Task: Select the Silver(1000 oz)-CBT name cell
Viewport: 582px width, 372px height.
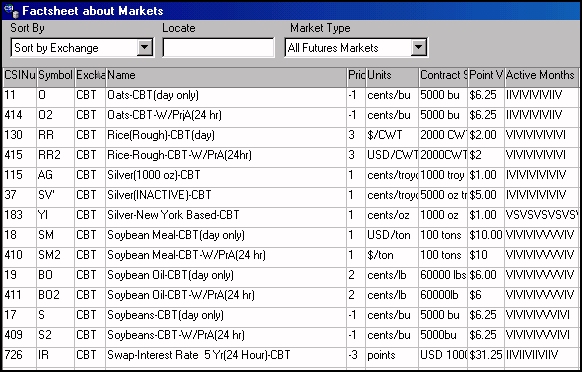Action: [x=226, y=176]
